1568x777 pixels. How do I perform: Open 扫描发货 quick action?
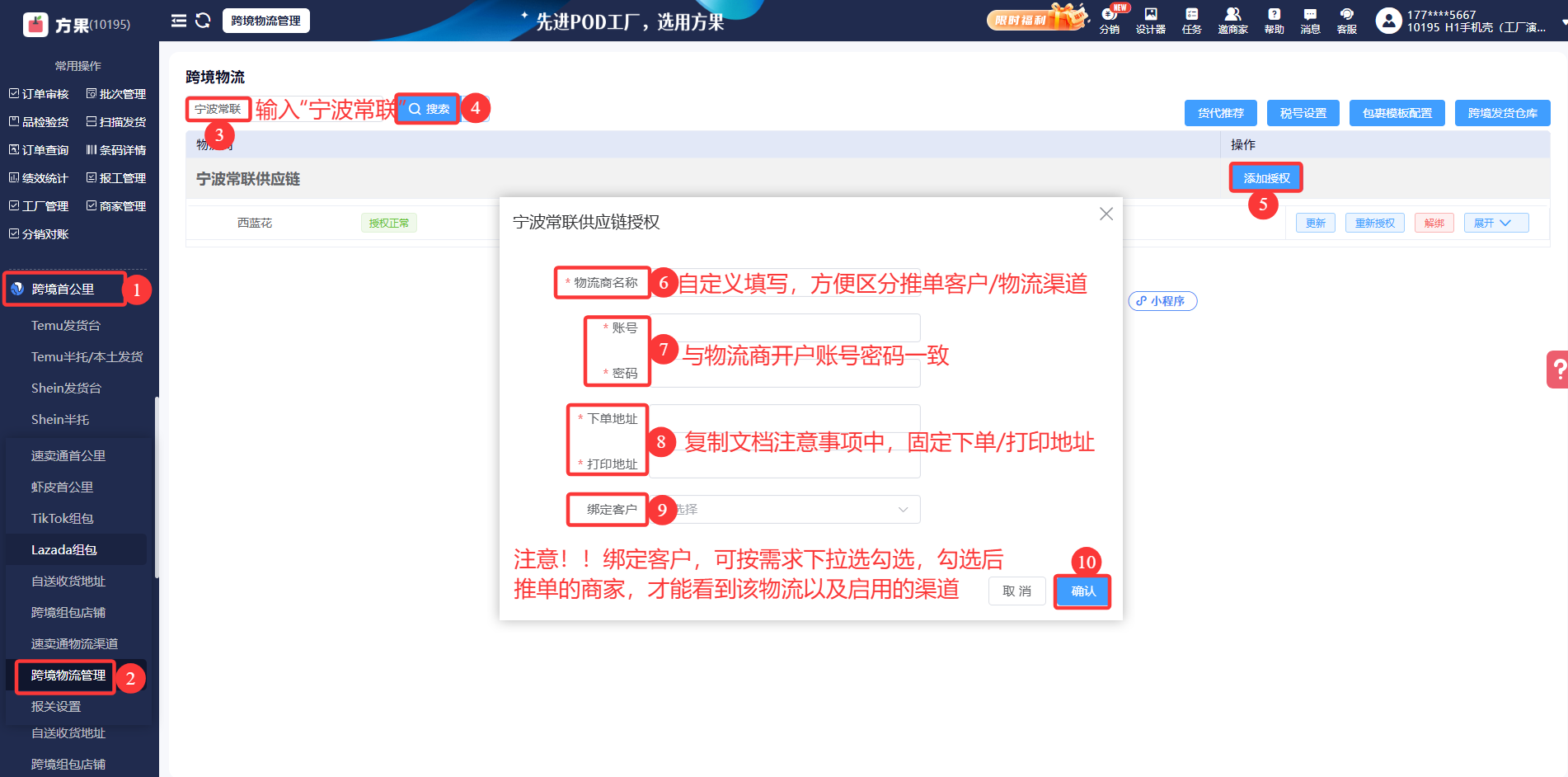tap(116, 122)
